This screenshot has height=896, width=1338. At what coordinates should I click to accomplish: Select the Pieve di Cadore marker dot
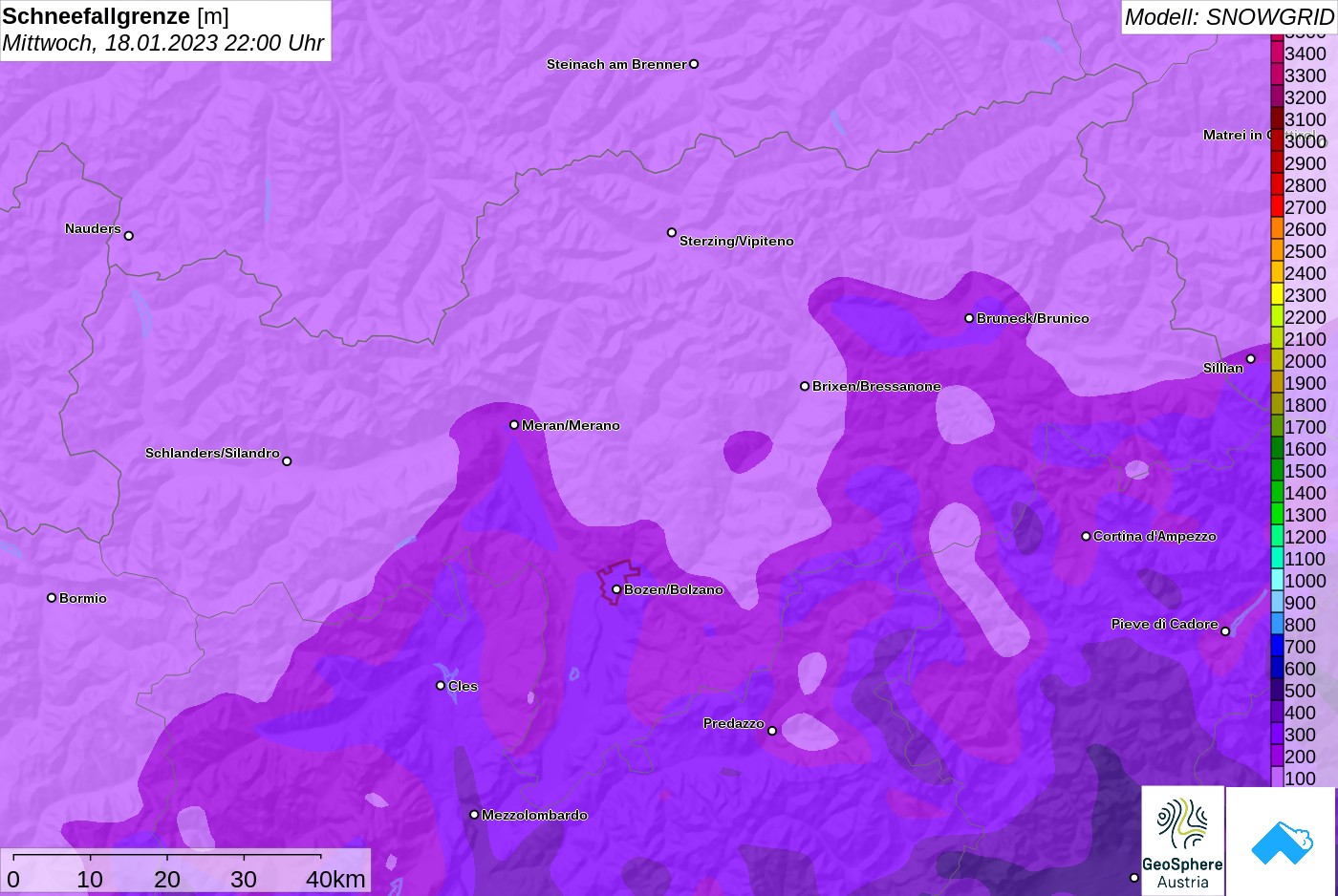pos(1225,631)
